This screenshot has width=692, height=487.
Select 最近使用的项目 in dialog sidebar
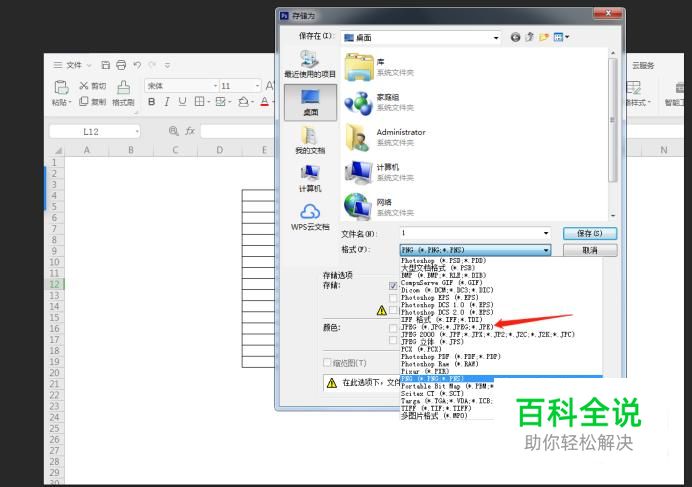pyautogui.click(x=310, y=64)
